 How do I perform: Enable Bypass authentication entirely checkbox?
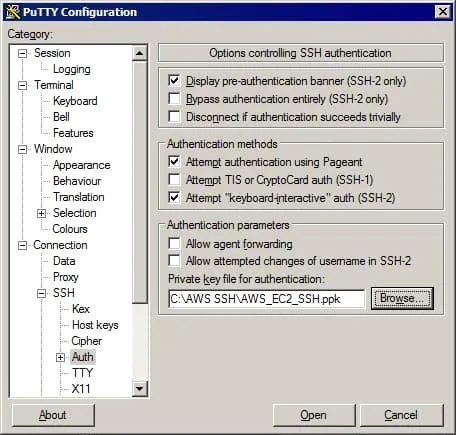[174, 99]
